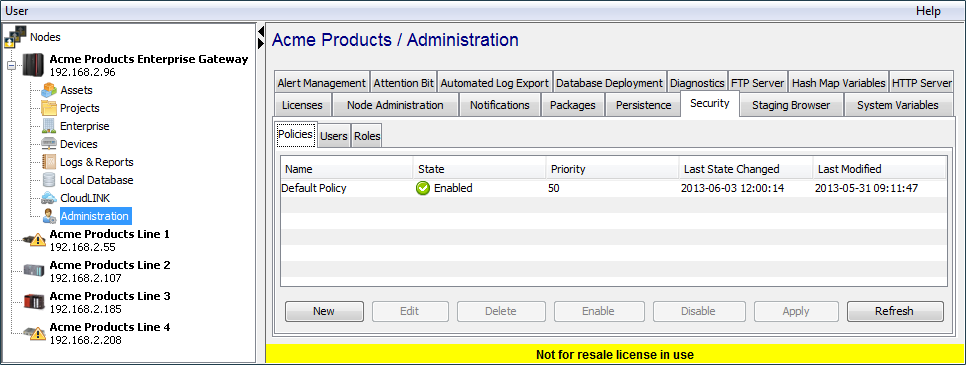Click the Apply button

coord(796,311)
